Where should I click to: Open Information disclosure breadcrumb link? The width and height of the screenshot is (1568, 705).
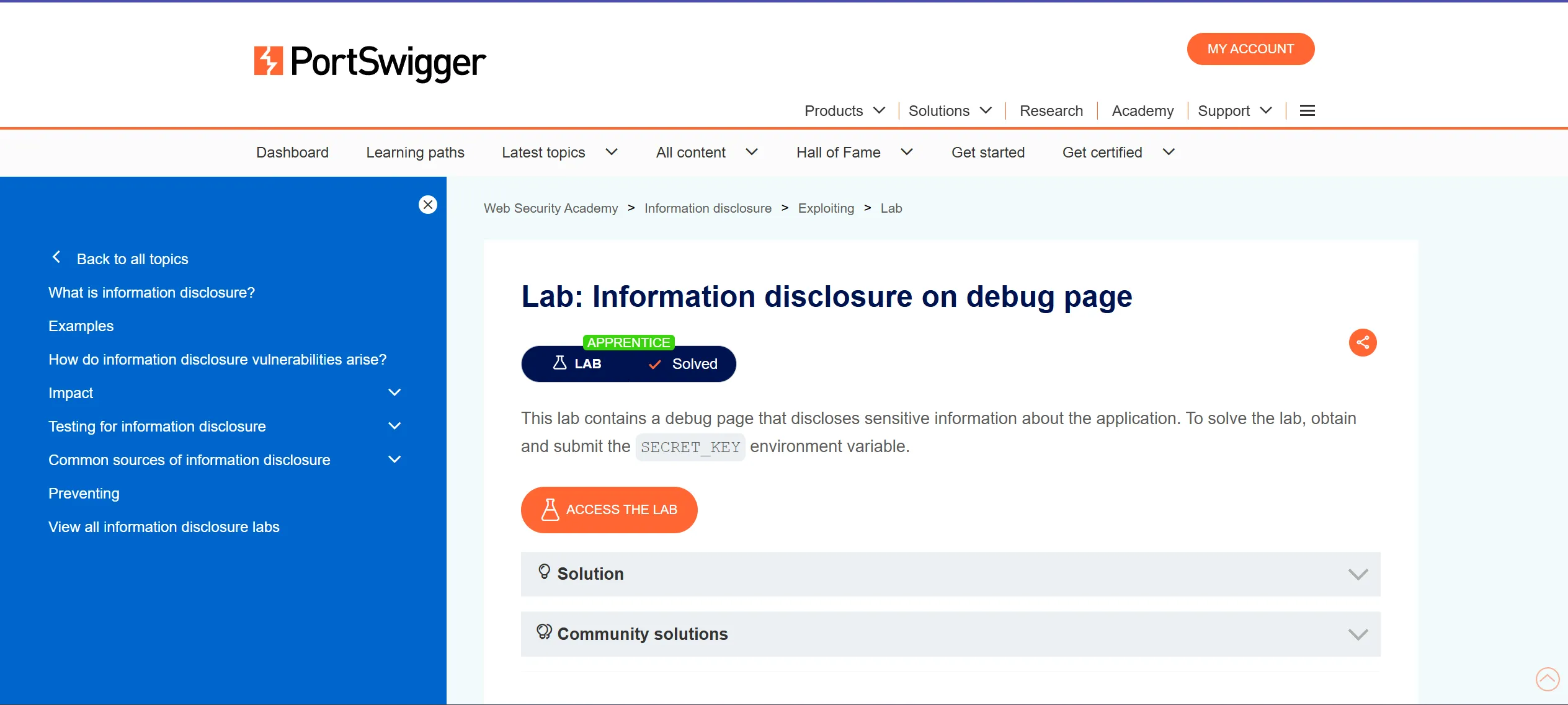[708, 208]
